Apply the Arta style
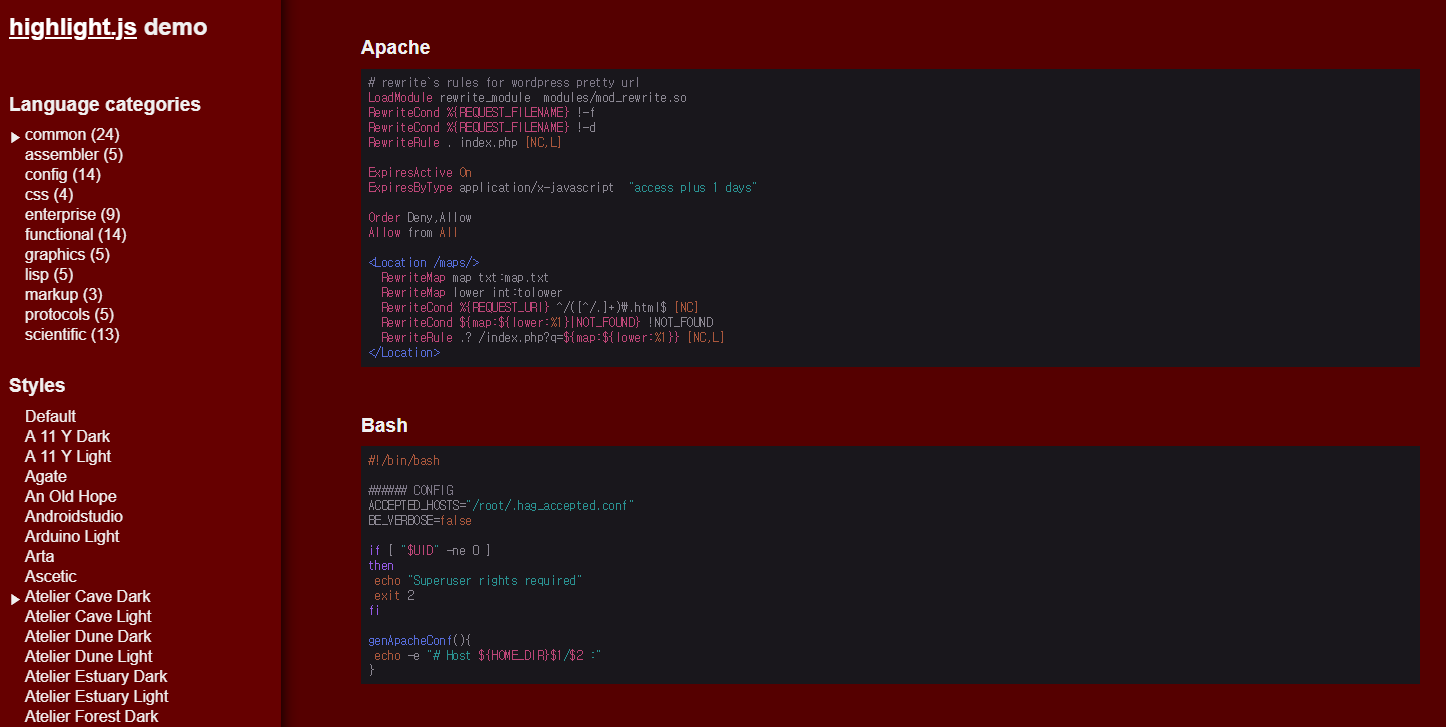Viewport: 1446px width, 727px height. [x=40, y=556]
